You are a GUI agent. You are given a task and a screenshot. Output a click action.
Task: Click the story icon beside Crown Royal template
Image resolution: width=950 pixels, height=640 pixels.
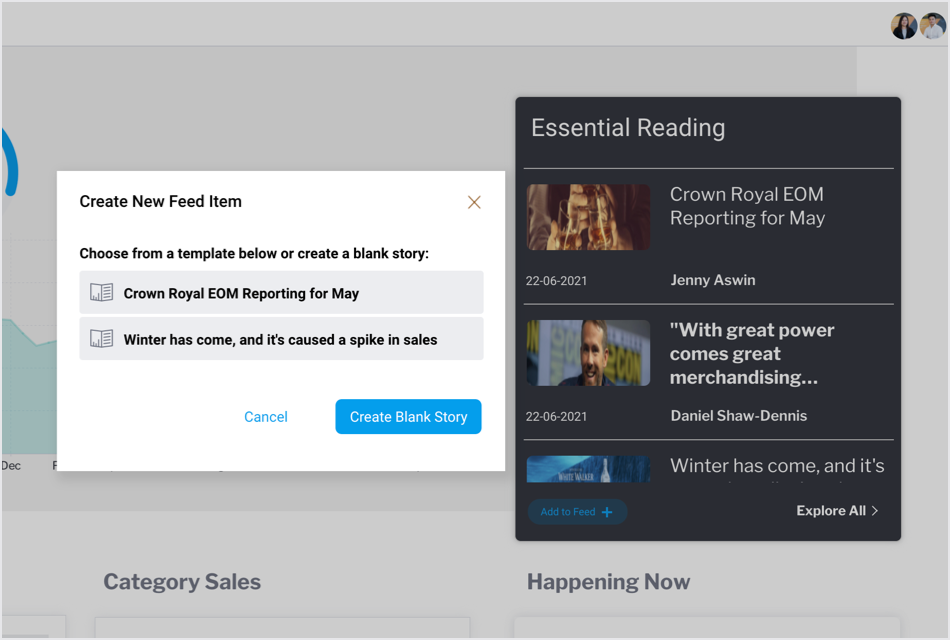pos(101,291)
